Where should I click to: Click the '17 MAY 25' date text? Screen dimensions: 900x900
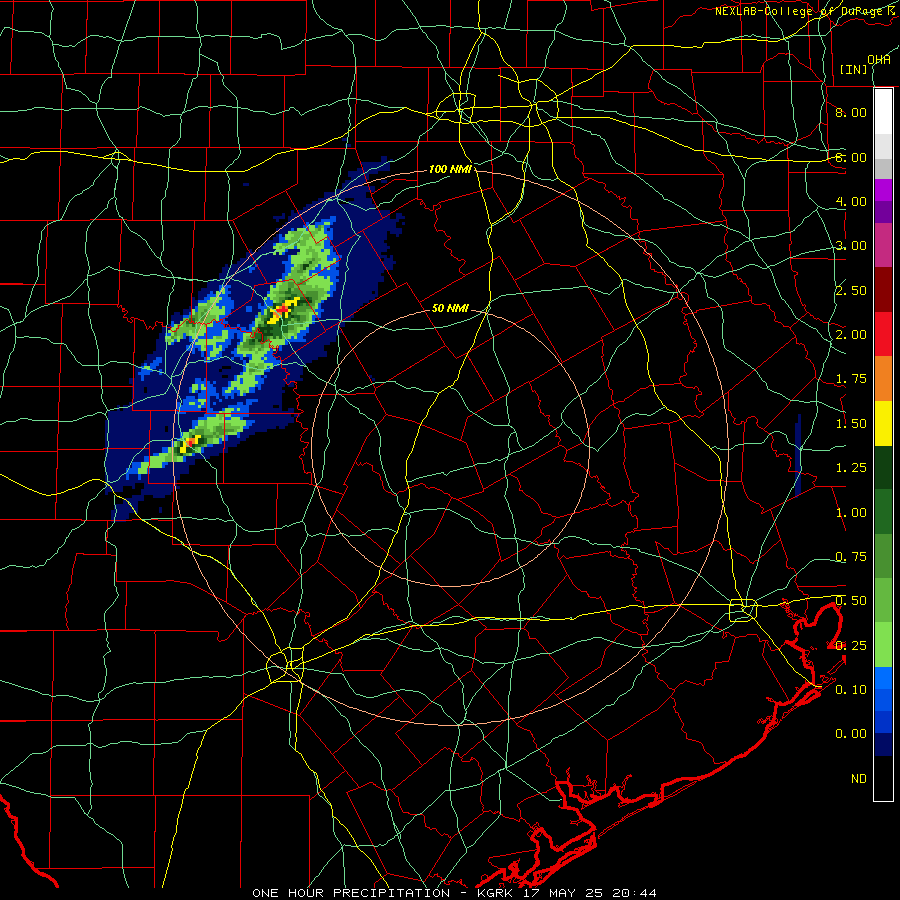(560, 893)
